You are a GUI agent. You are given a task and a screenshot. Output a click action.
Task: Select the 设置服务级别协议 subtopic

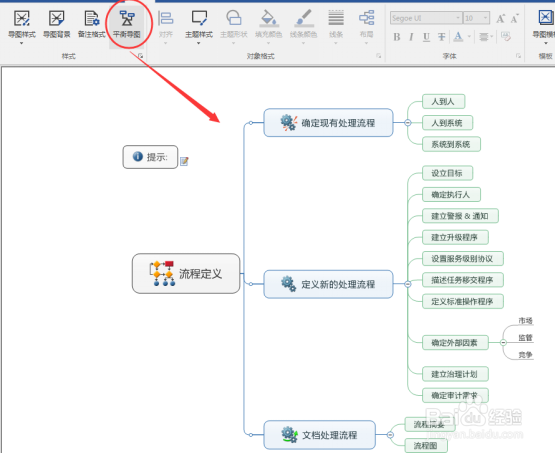coord(463,259)
